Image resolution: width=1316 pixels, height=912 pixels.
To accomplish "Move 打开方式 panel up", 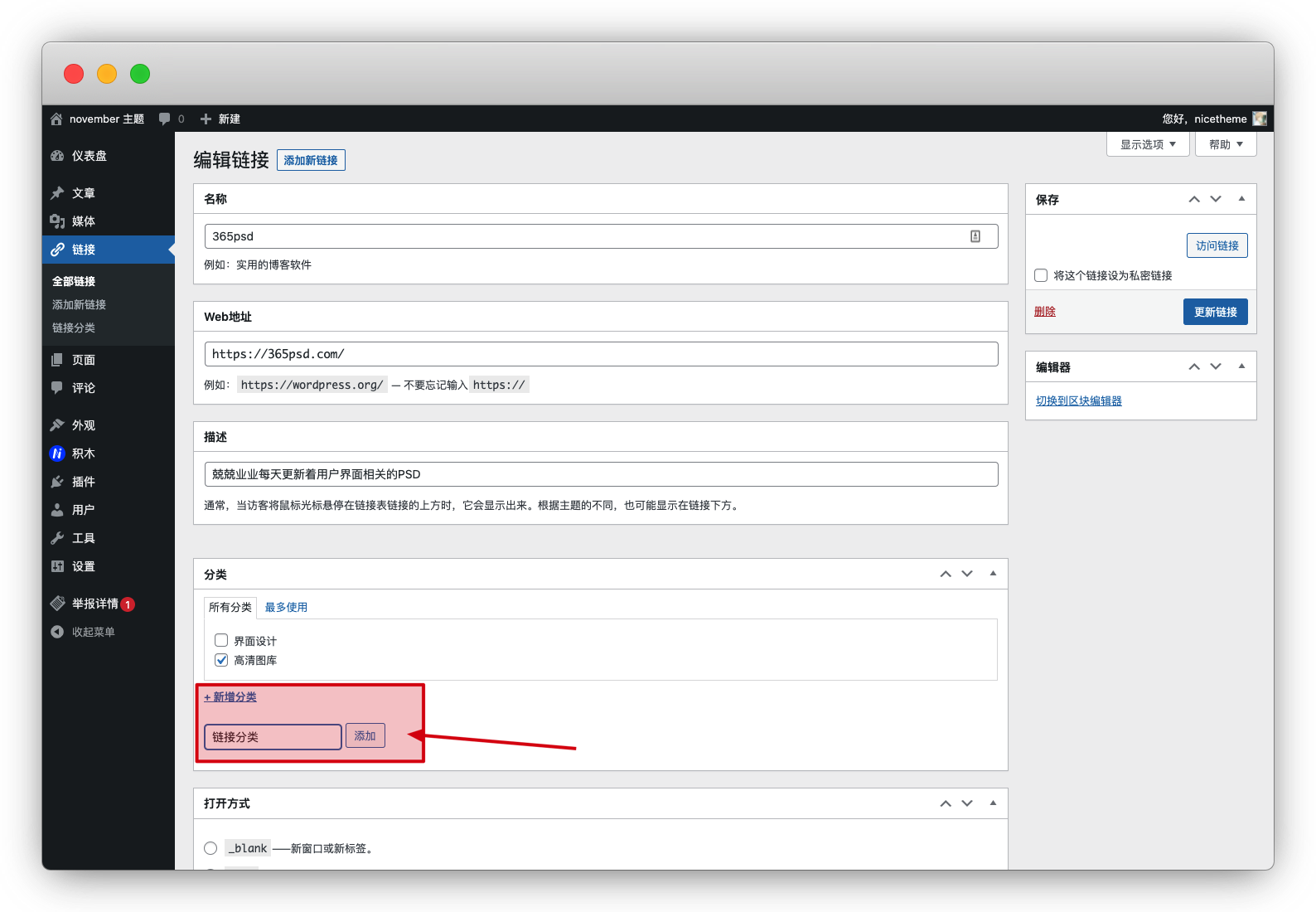I will click(x=946, y=803).
